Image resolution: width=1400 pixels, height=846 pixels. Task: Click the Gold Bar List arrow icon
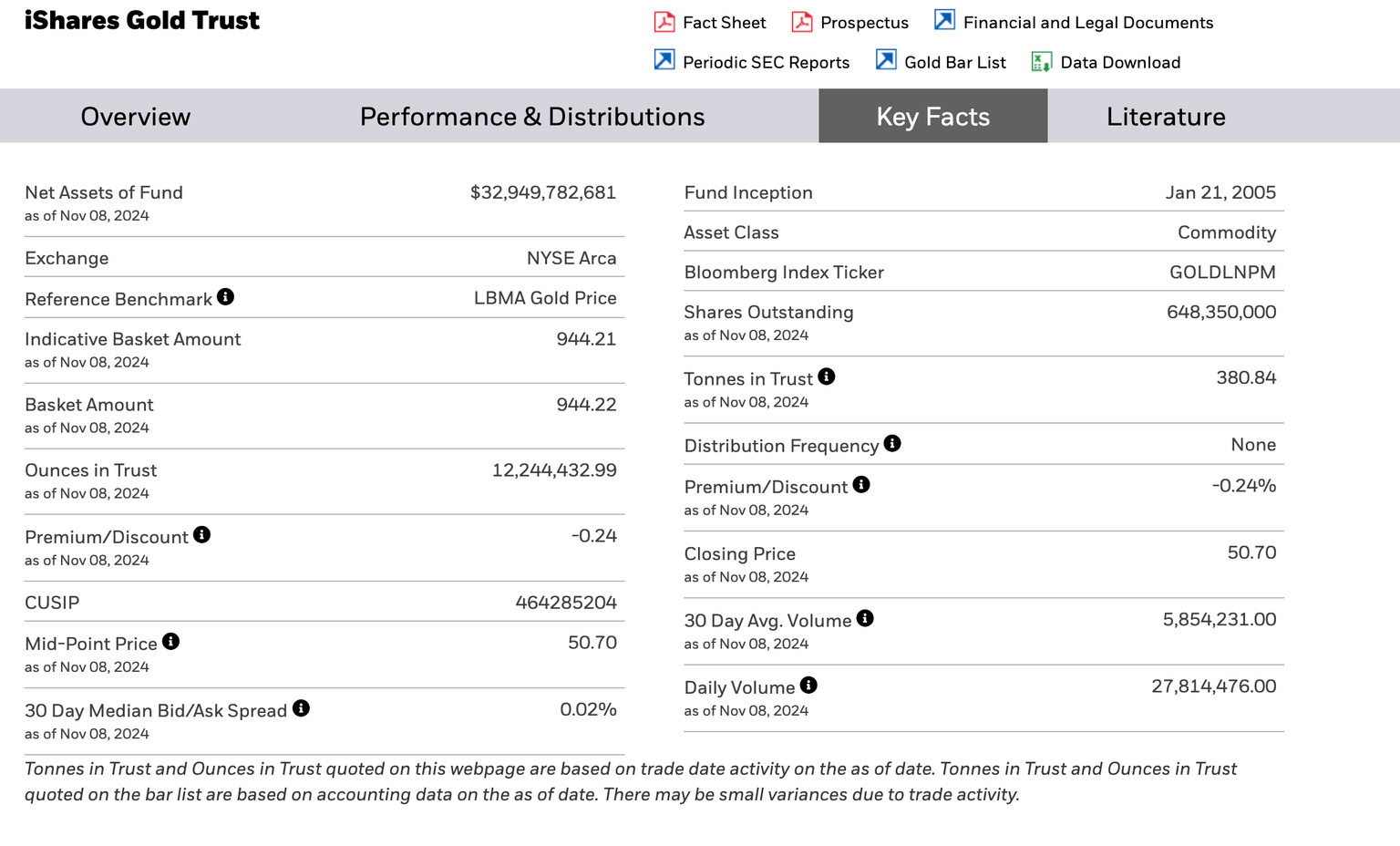click(886, 60)
